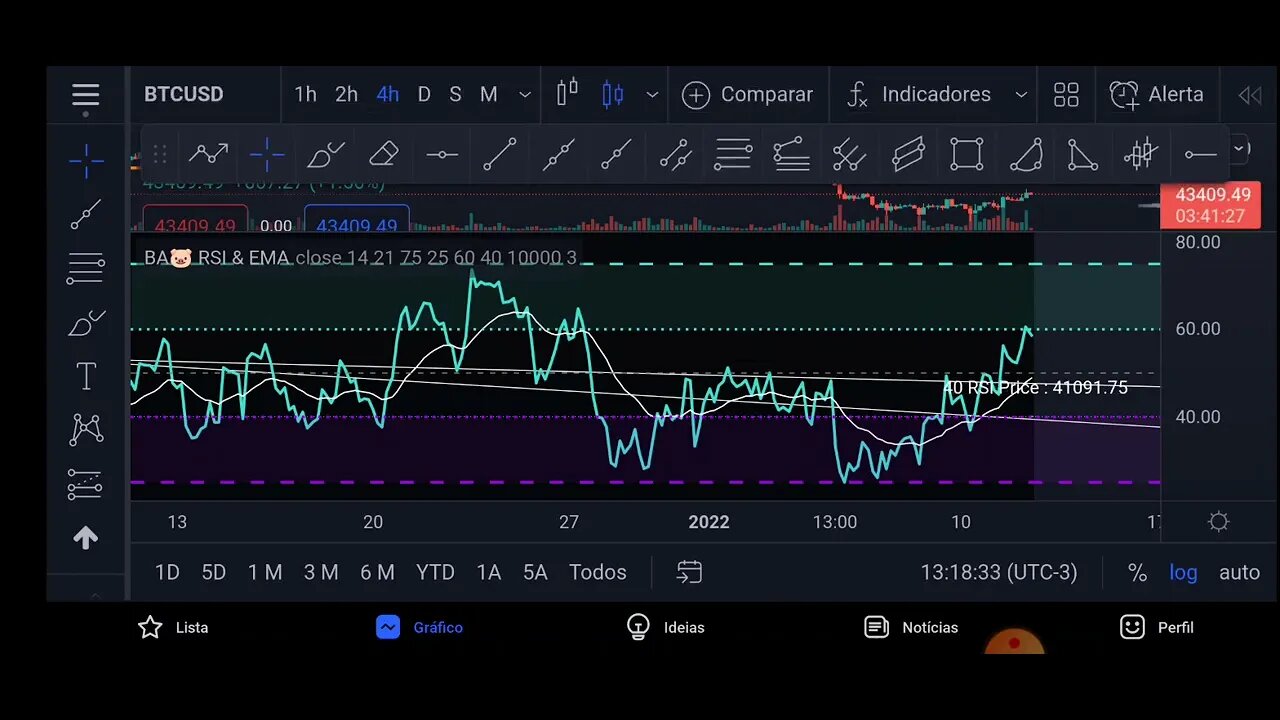
Task: Open the Notícias tab
Action: coord(911,627)
